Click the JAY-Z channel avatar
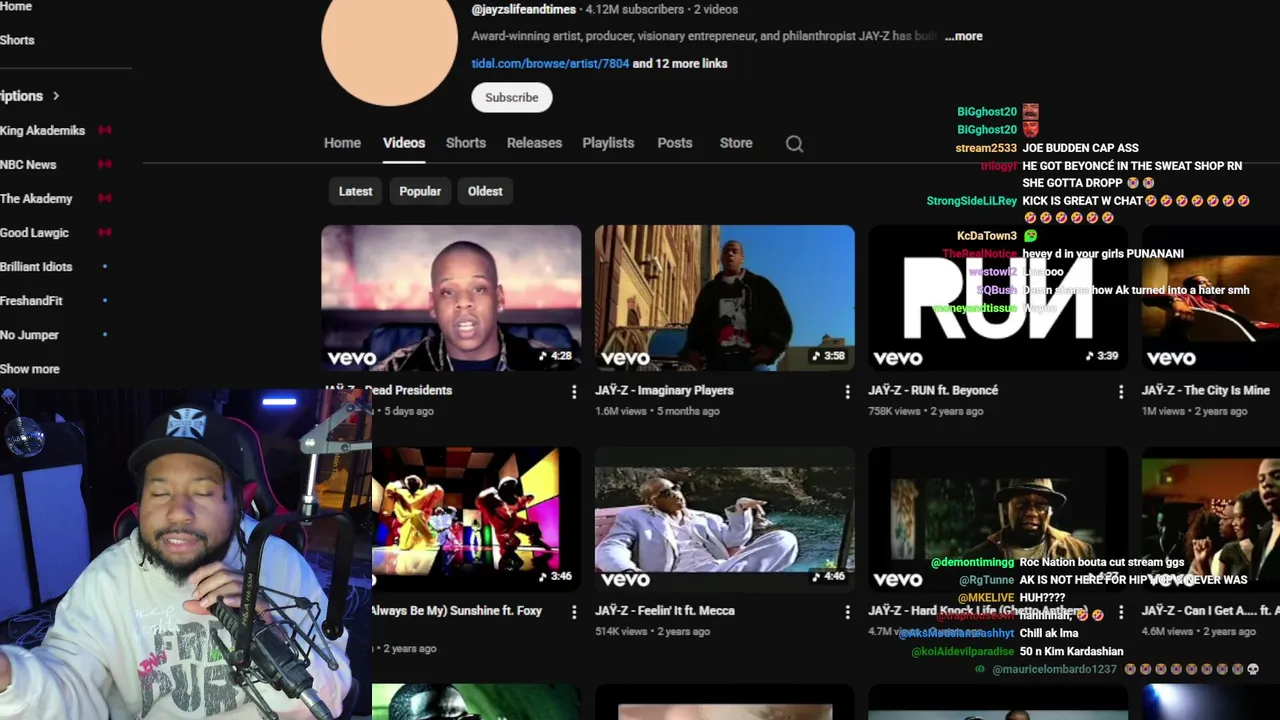 [x=389, y=40]
